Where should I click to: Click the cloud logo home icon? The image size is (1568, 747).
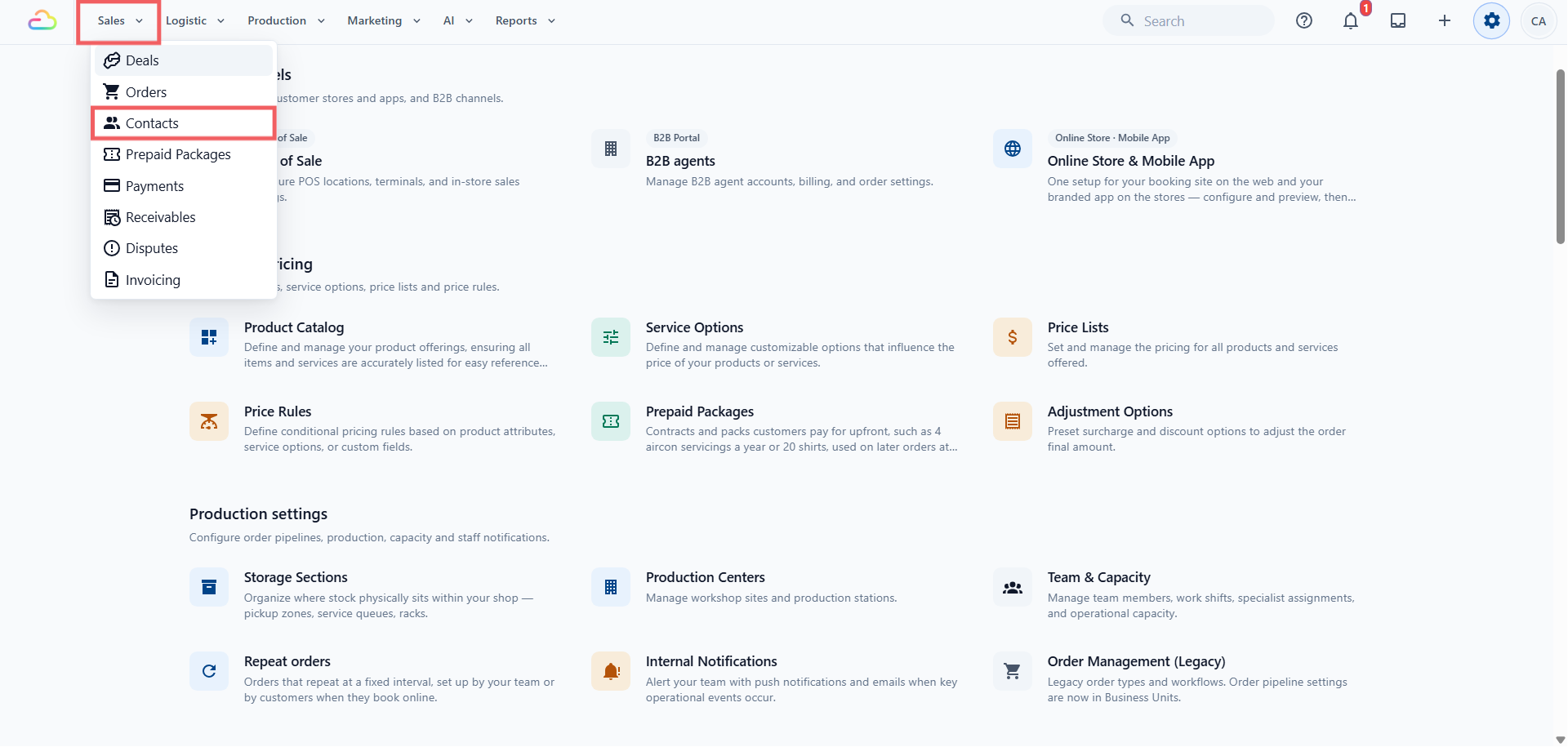point(42,20)
